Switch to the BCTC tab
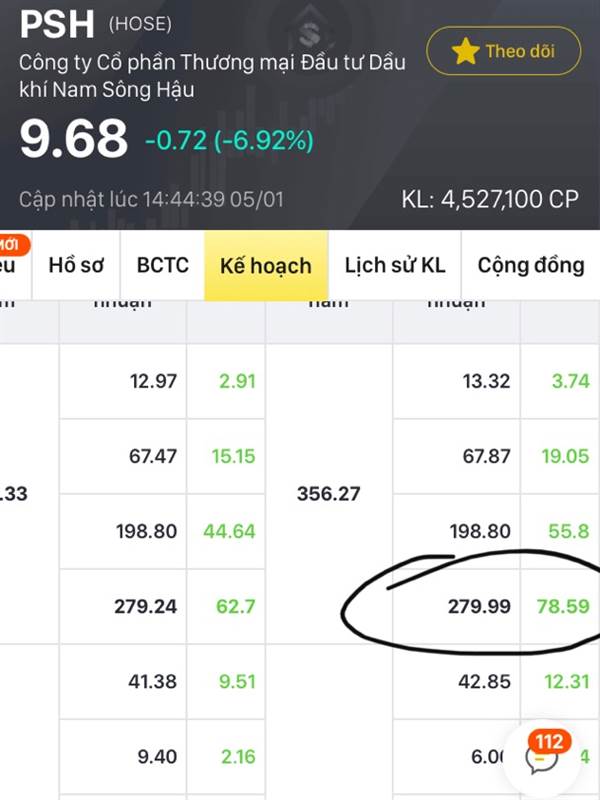Viewport: 600px width, 800px height. (x=162, y=265)
